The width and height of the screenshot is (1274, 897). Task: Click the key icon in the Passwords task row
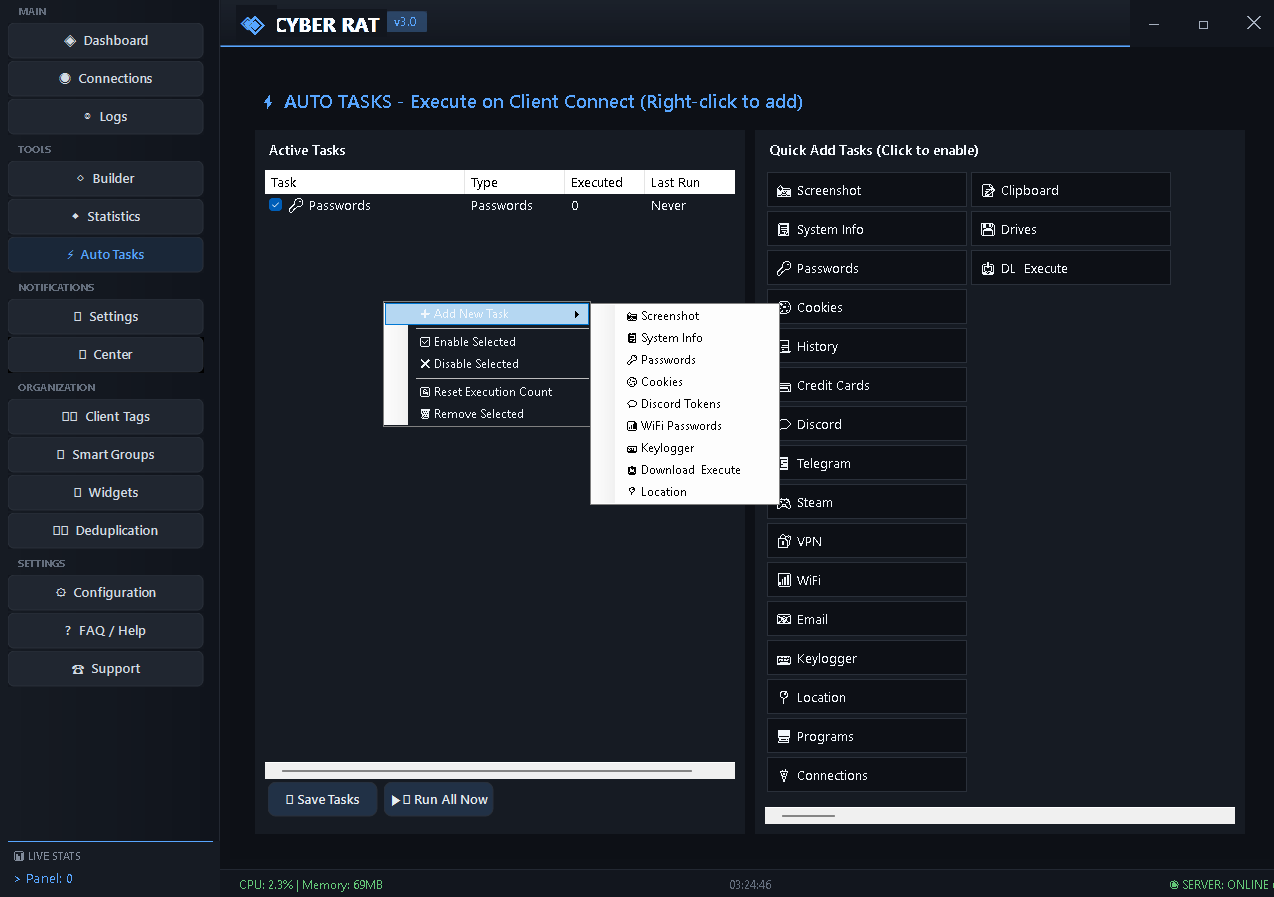point(296,206)
